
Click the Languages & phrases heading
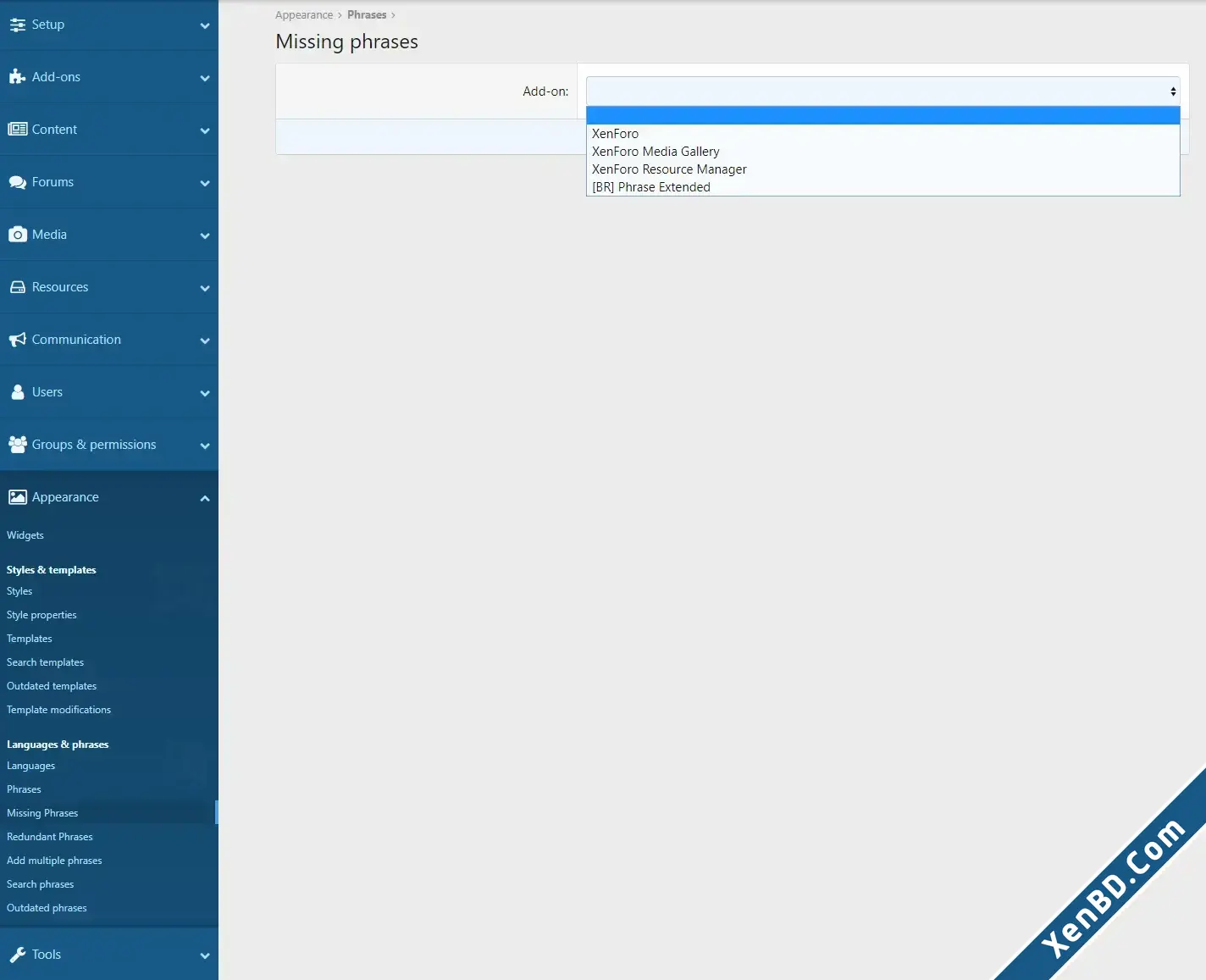tap(58, 745)
